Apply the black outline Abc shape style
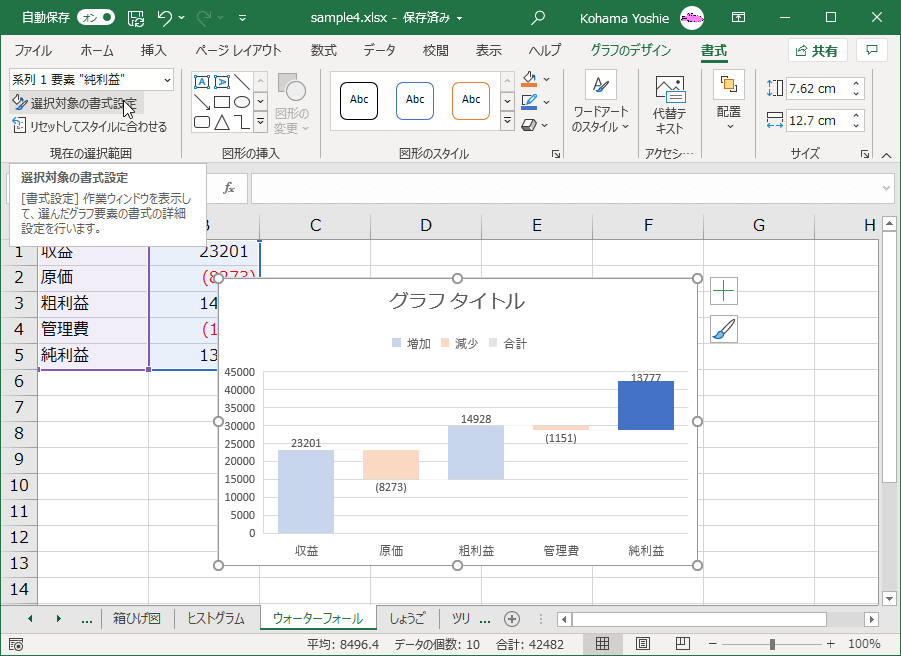 pyautogui.click(x=359, y=101)
